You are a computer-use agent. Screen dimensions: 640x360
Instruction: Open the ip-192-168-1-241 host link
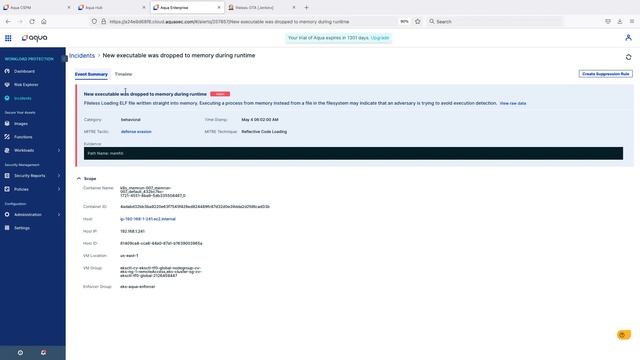(148, 219)
